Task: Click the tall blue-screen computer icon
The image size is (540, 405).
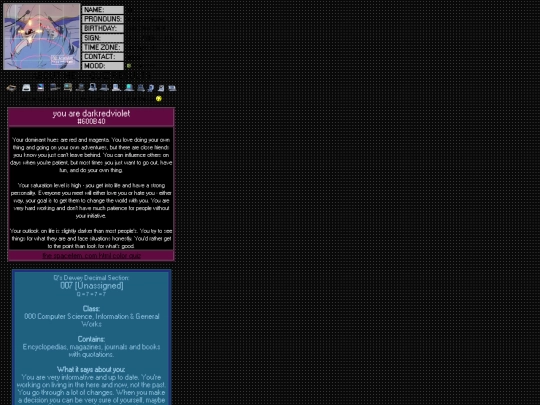Action: (x=92, y=87)
